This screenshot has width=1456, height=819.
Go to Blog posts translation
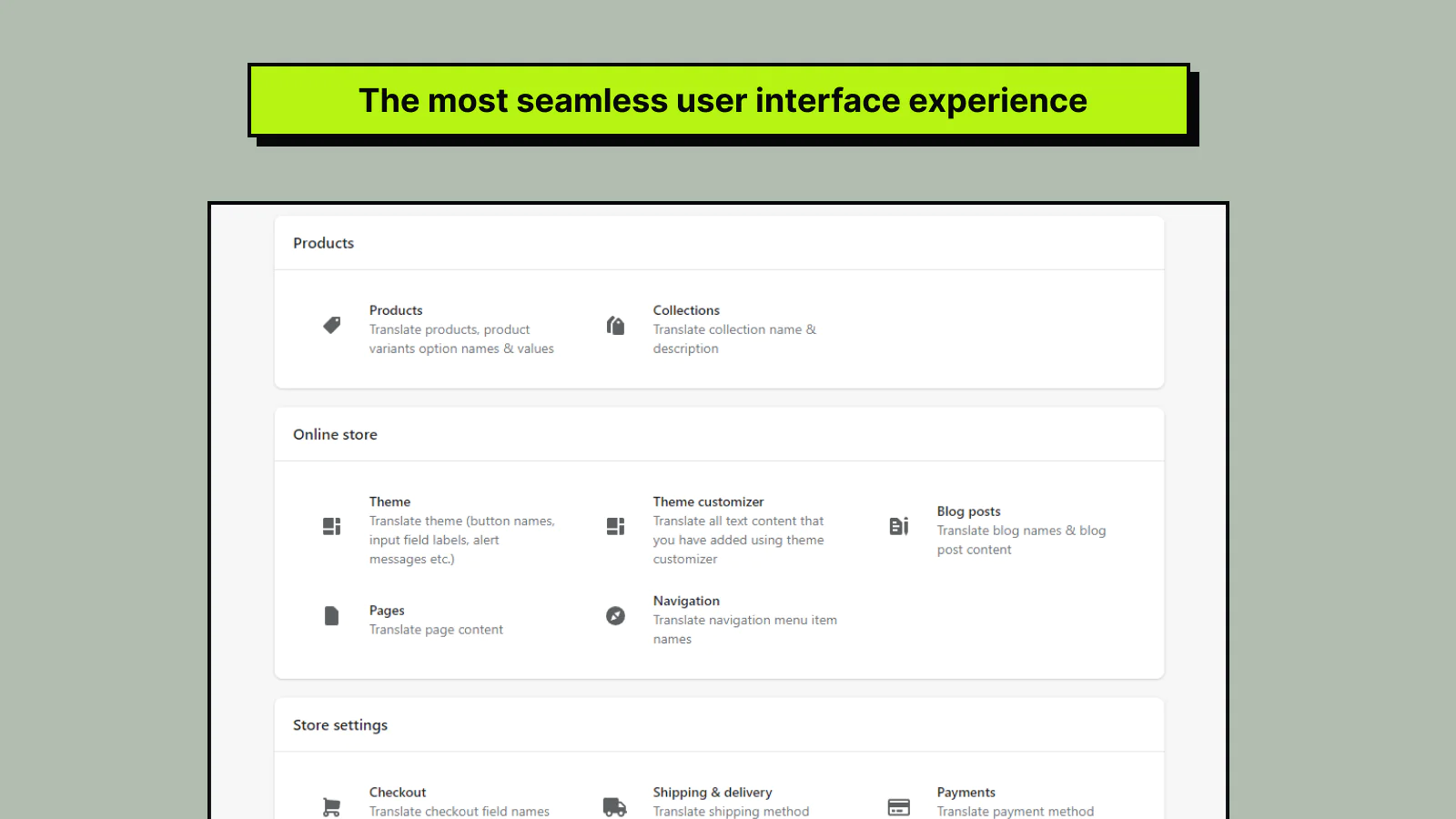pyautogui.click(x=968, y=511)
